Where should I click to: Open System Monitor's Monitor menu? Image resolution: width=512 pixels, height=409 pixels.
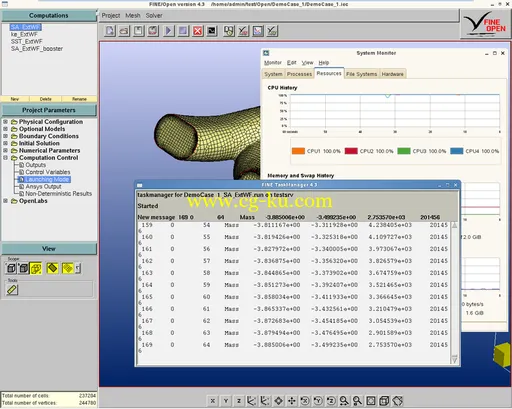pos(273,63)
